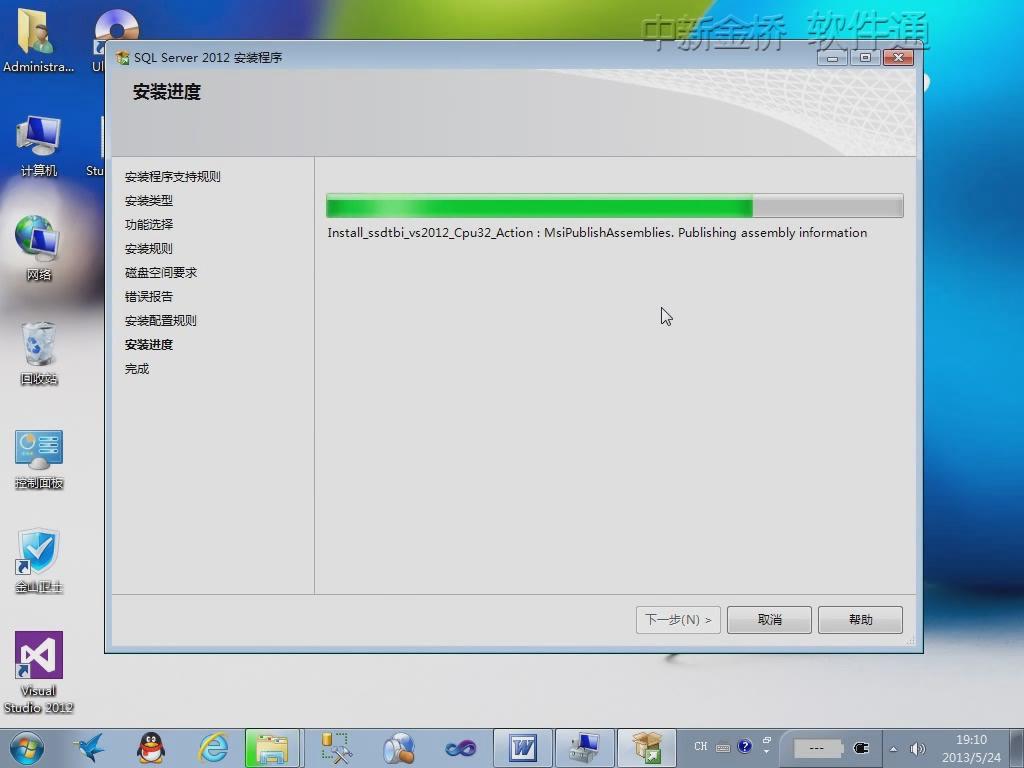
Task: Click the green installation progress bar
Action: (615, 206)
